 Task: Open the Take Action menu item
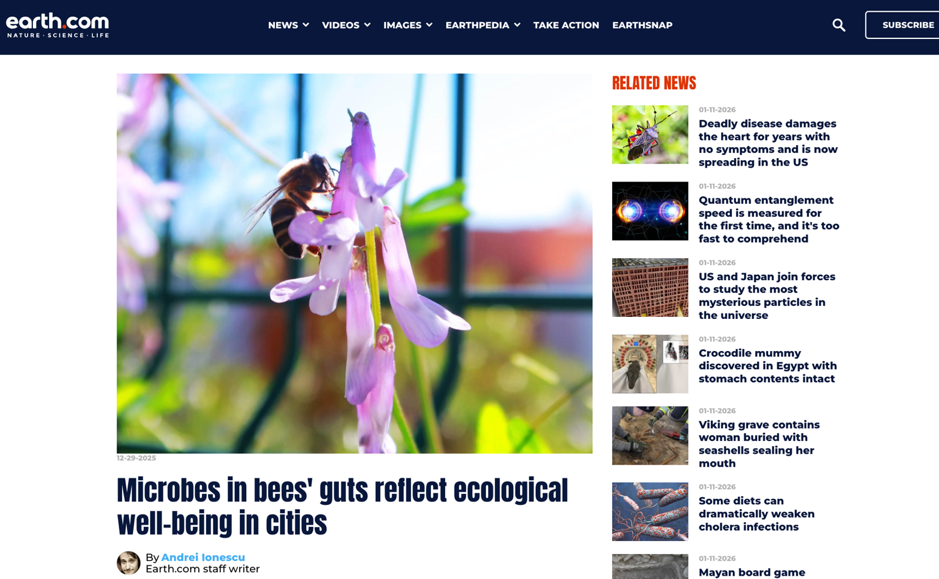[x=566, y=25]
